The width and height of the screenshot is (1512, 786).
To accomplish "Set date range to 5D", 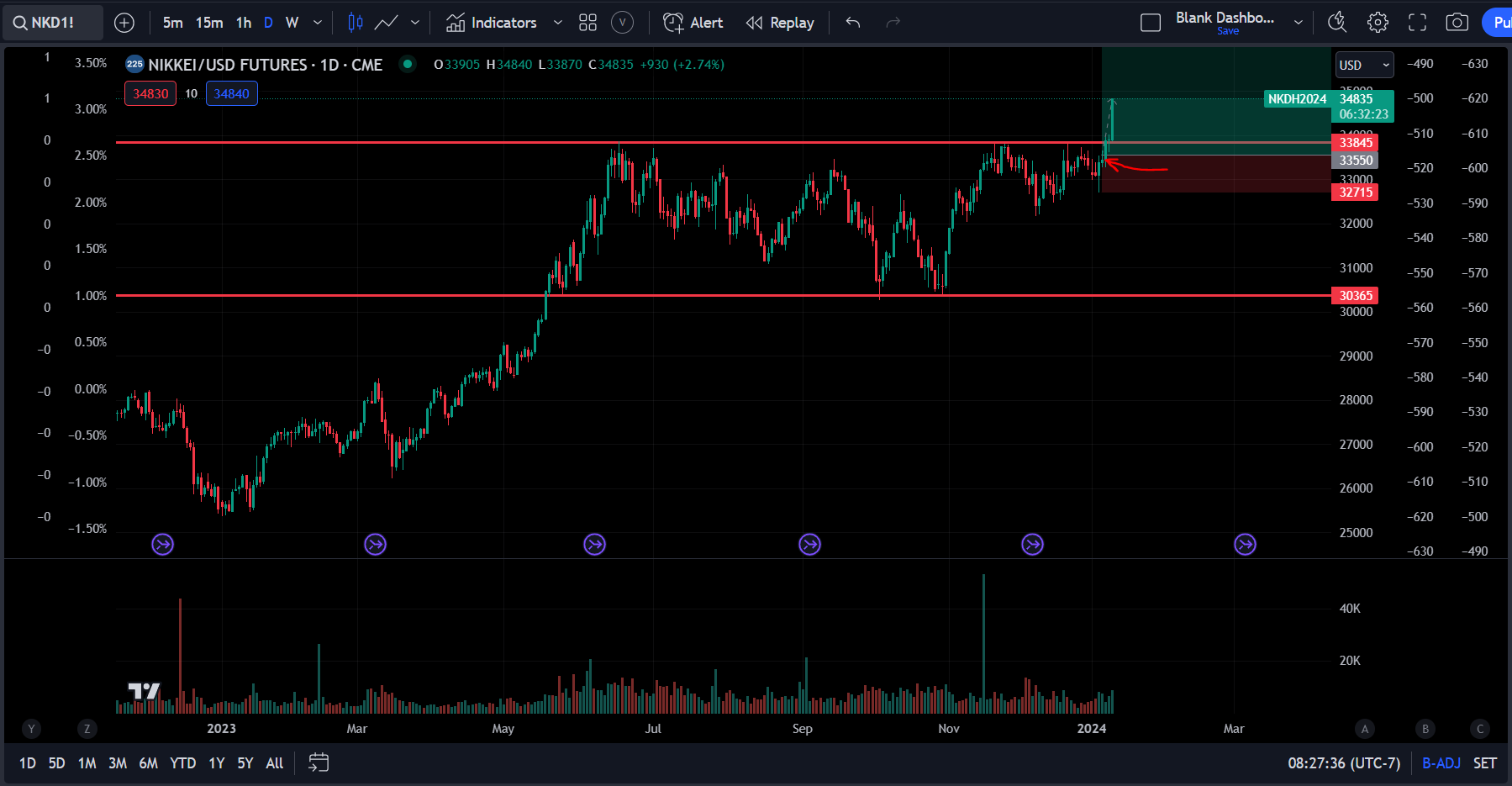I will (x=56, y=763).
